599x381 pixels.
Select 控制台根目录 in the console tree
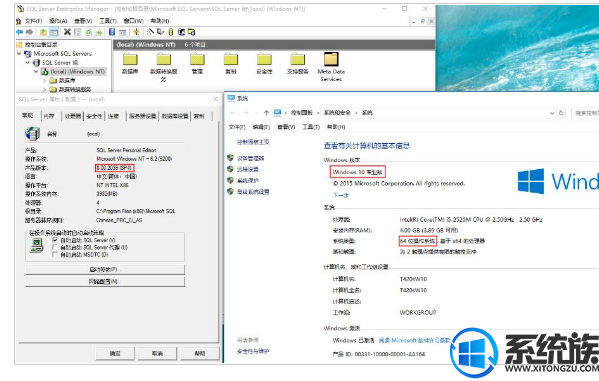point(41,45)
